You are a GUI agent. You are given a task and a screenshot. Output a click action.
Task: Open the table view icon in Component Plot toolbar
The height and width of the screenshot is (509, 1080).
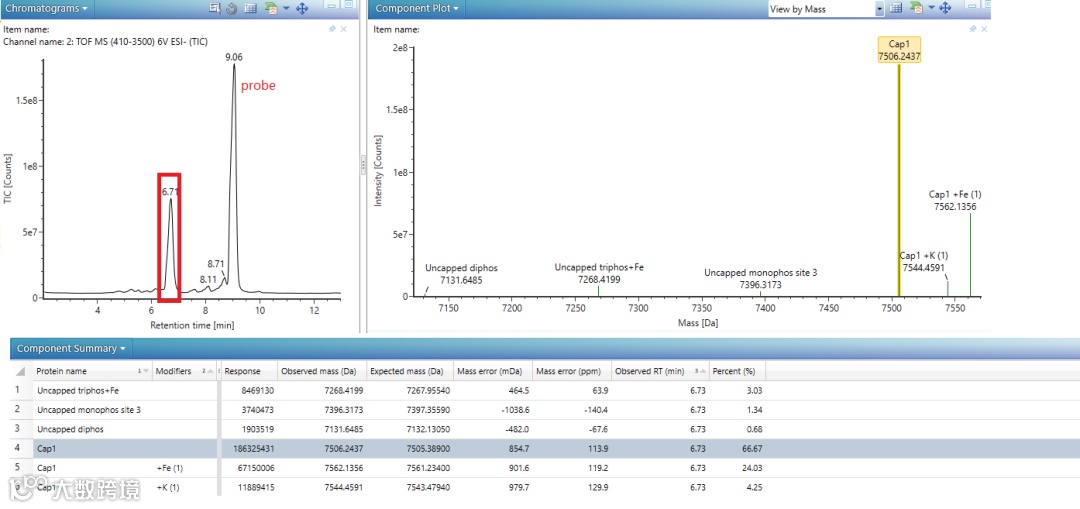point(895,8)
